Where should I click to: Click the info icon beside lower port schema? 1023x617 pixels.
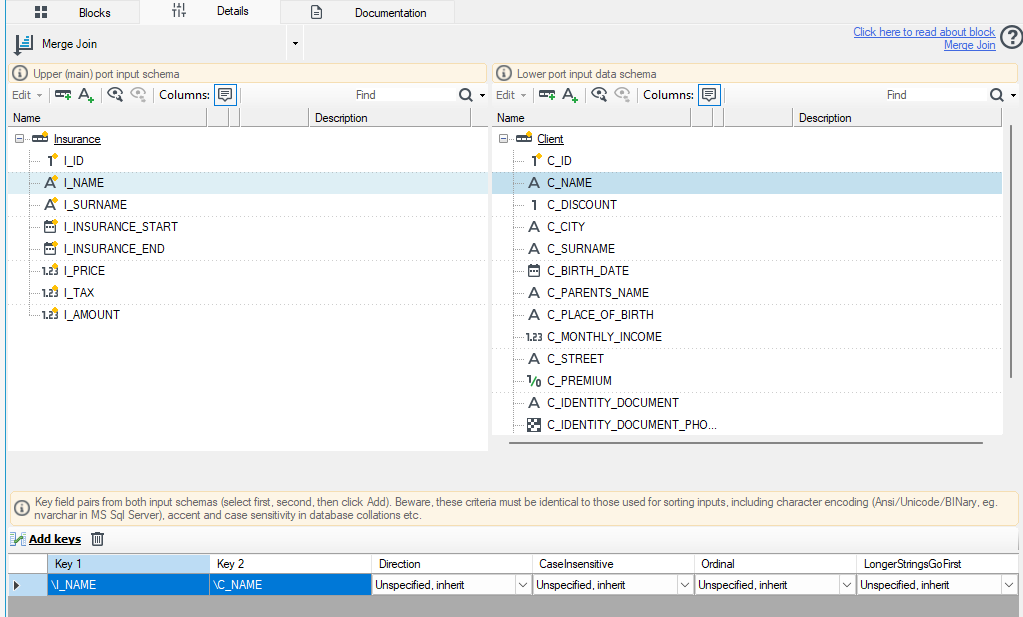click(x=504, y=73)
